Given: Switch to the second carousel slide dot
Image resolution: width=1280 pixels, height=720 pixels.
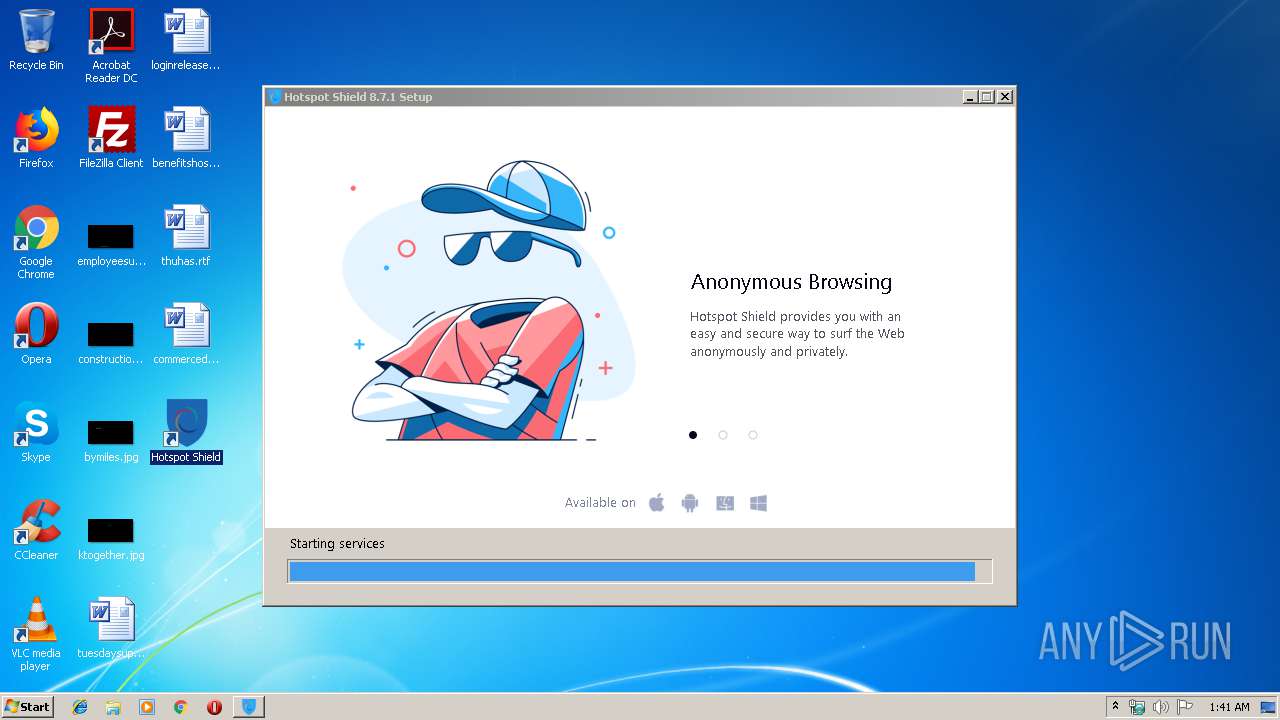Looking at the screenshot, I should [723, 435].
